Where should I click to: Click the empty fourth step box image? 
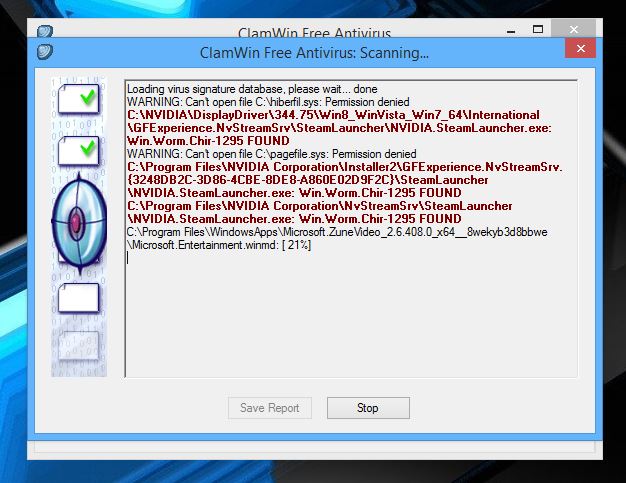(x=79, y=298)
